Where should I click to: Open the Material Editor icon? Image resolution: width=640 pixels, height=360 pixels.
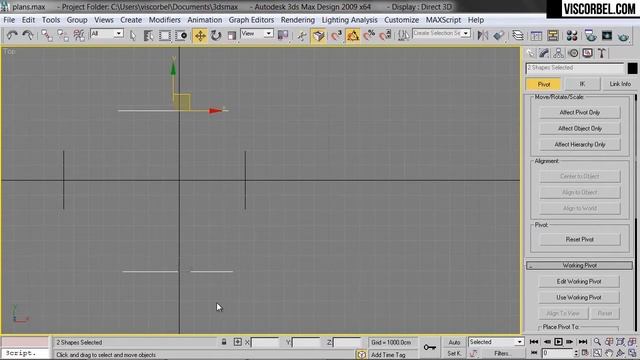pyautogui.click(x=572, y=36)
